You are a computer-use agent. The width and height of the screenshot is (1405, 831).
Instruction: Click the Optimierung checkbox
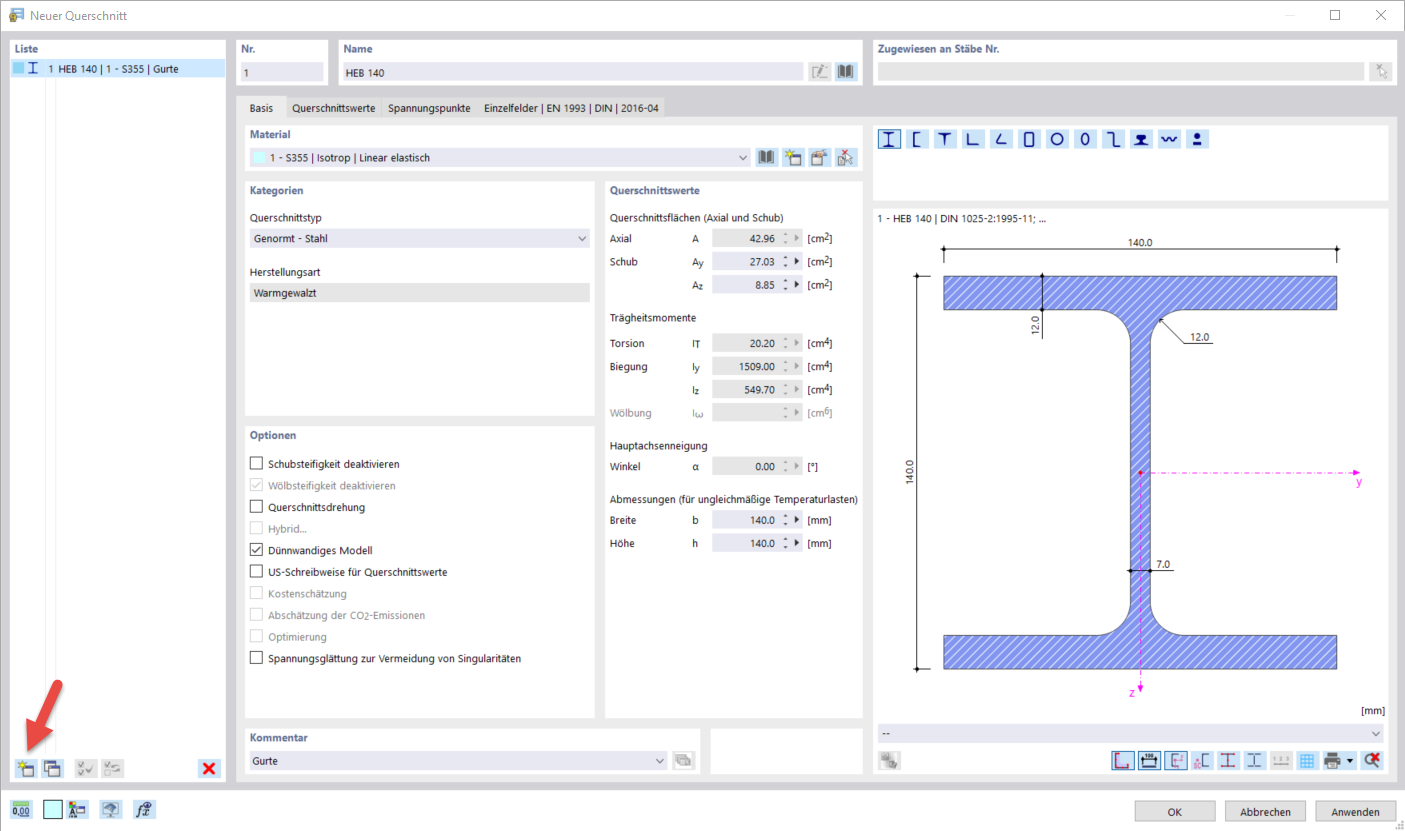(x=257, y=636)
